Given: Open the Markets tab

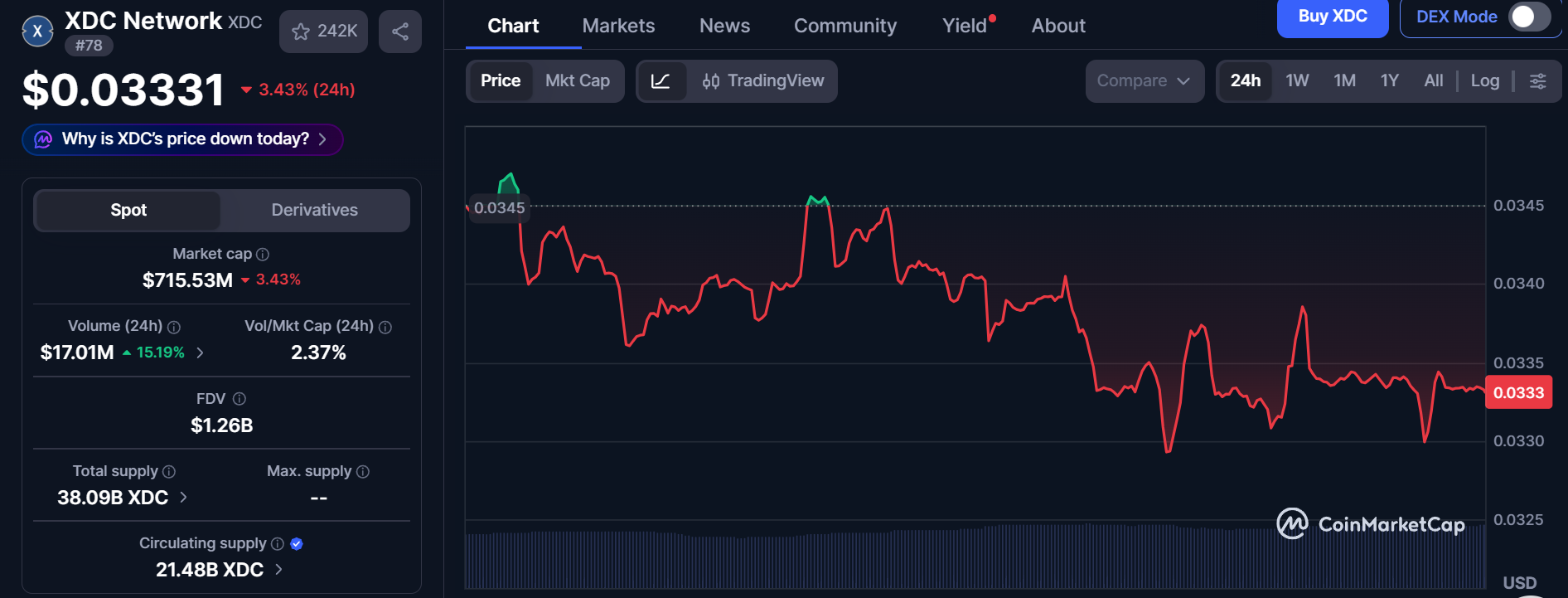Looking at the screenshot, I should (x=618, y=26).
